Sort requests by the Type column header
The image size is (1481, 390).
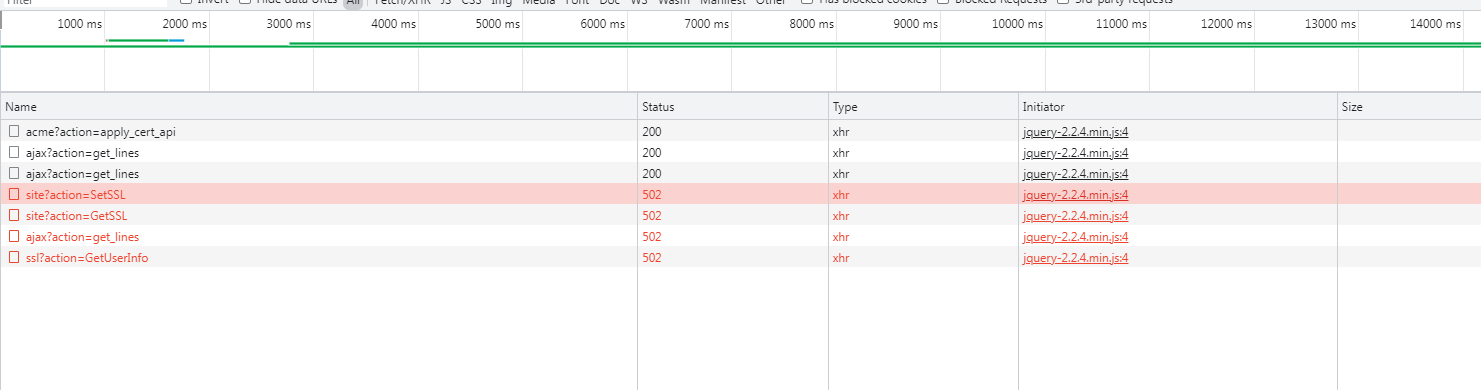tap(923, 106)
